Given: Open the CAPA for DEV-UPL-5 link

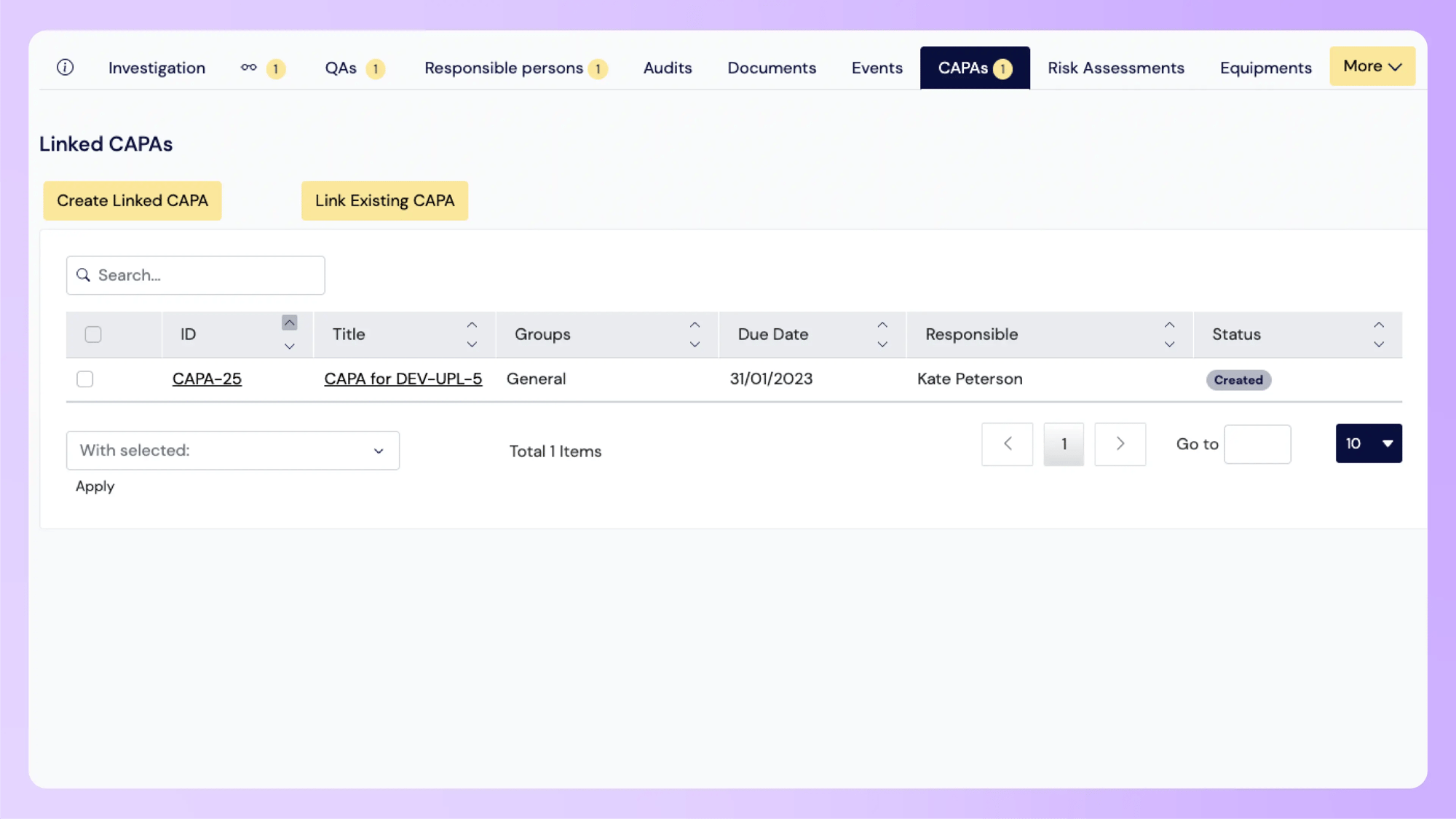Looking at the screenshot, I should (x=403, y=379).
